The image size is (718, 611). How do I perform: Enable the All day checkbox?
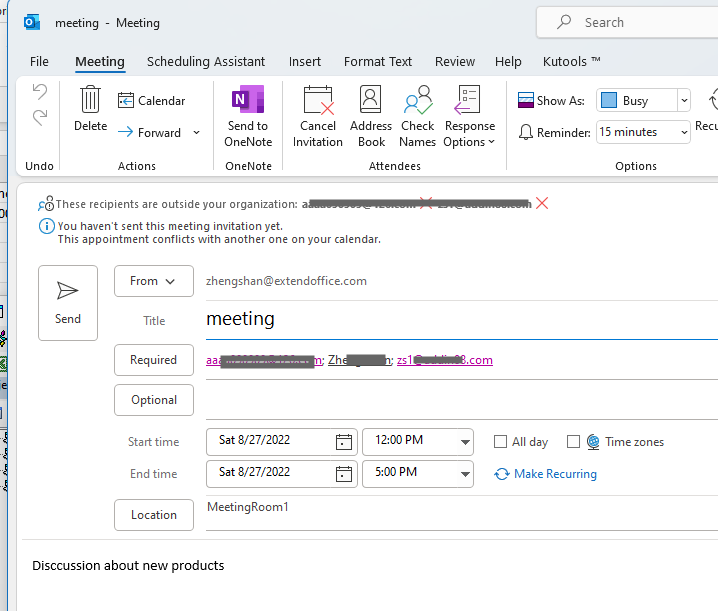pyautogui.click(x=501, y=441)
